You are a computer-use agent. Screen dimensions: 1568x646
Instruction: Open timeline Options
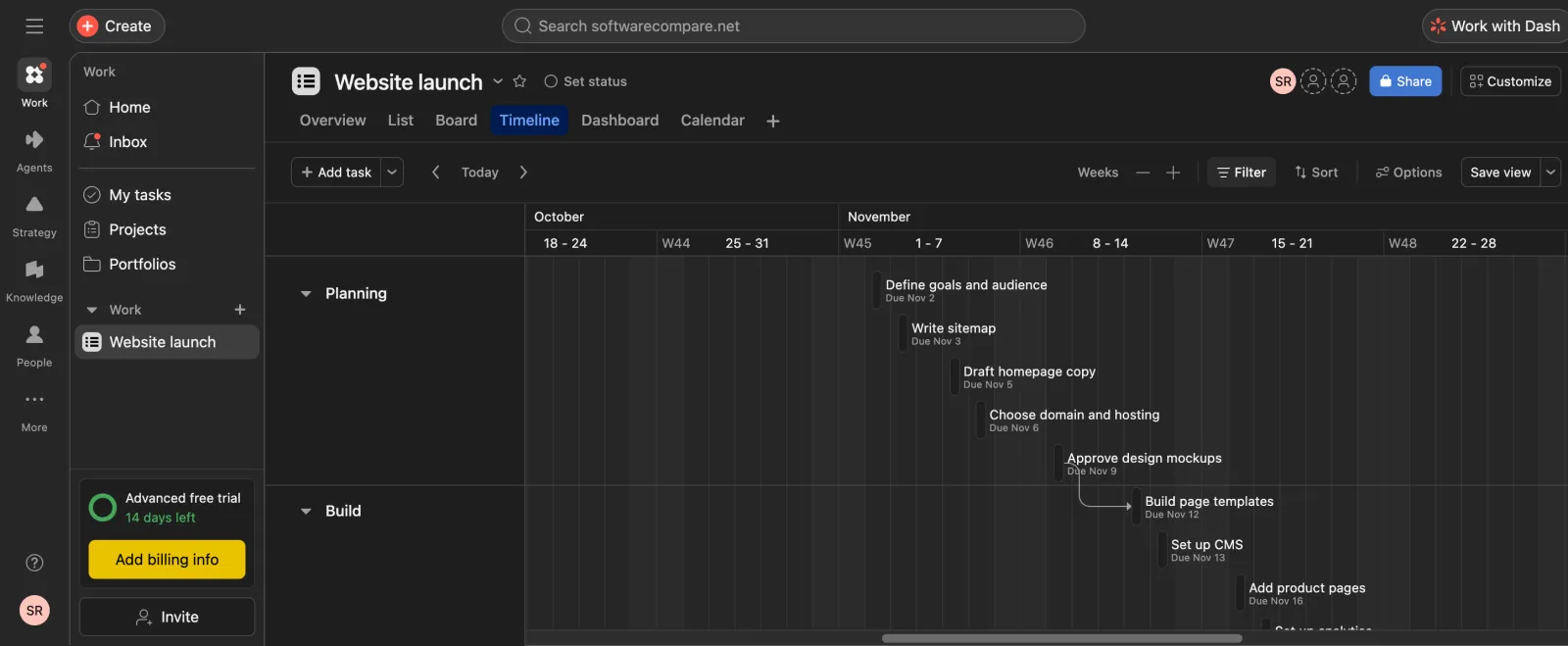click(1408, 173)
